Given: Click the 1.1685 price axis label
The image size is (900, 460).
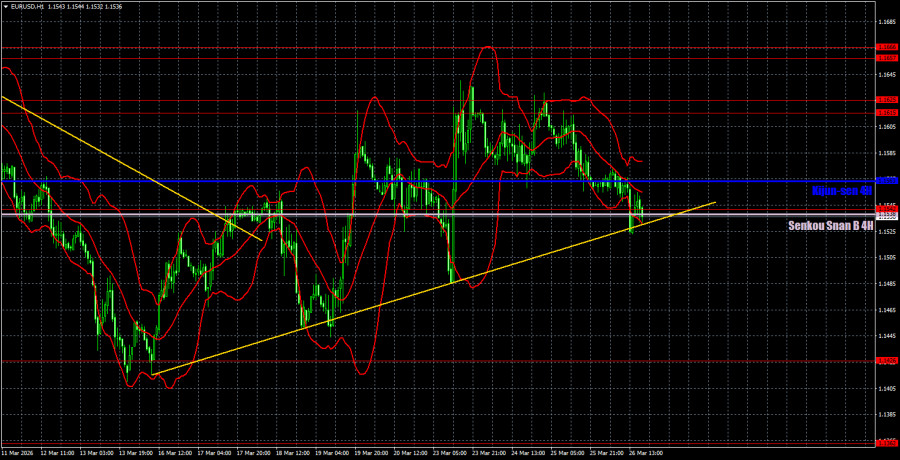Looking at the screenshot, I should 885,22.
